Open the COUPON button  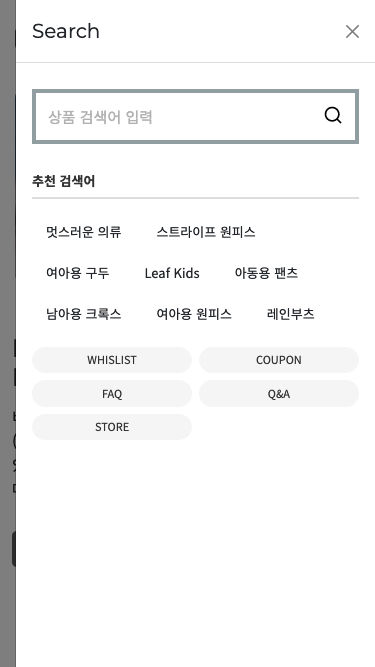point(279,360)
